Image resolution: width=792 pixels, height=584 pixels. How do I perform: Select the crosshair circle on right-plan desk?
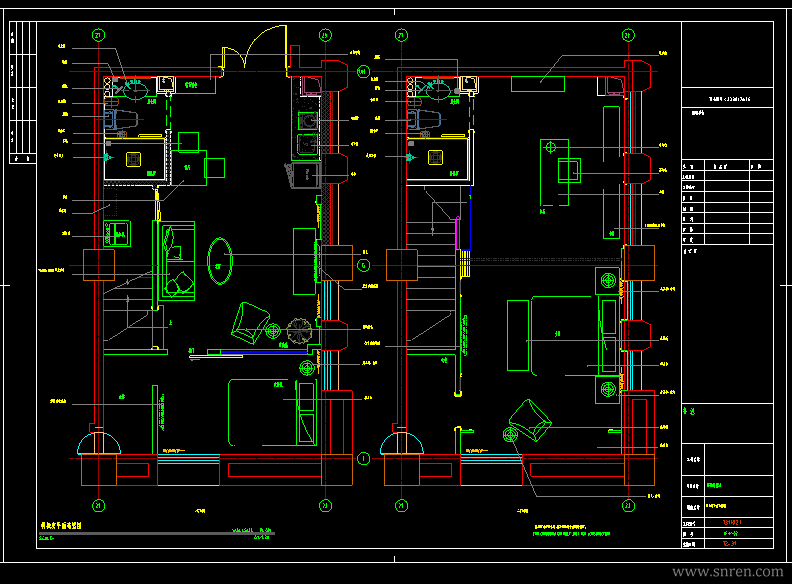click(x=551, y=148)
